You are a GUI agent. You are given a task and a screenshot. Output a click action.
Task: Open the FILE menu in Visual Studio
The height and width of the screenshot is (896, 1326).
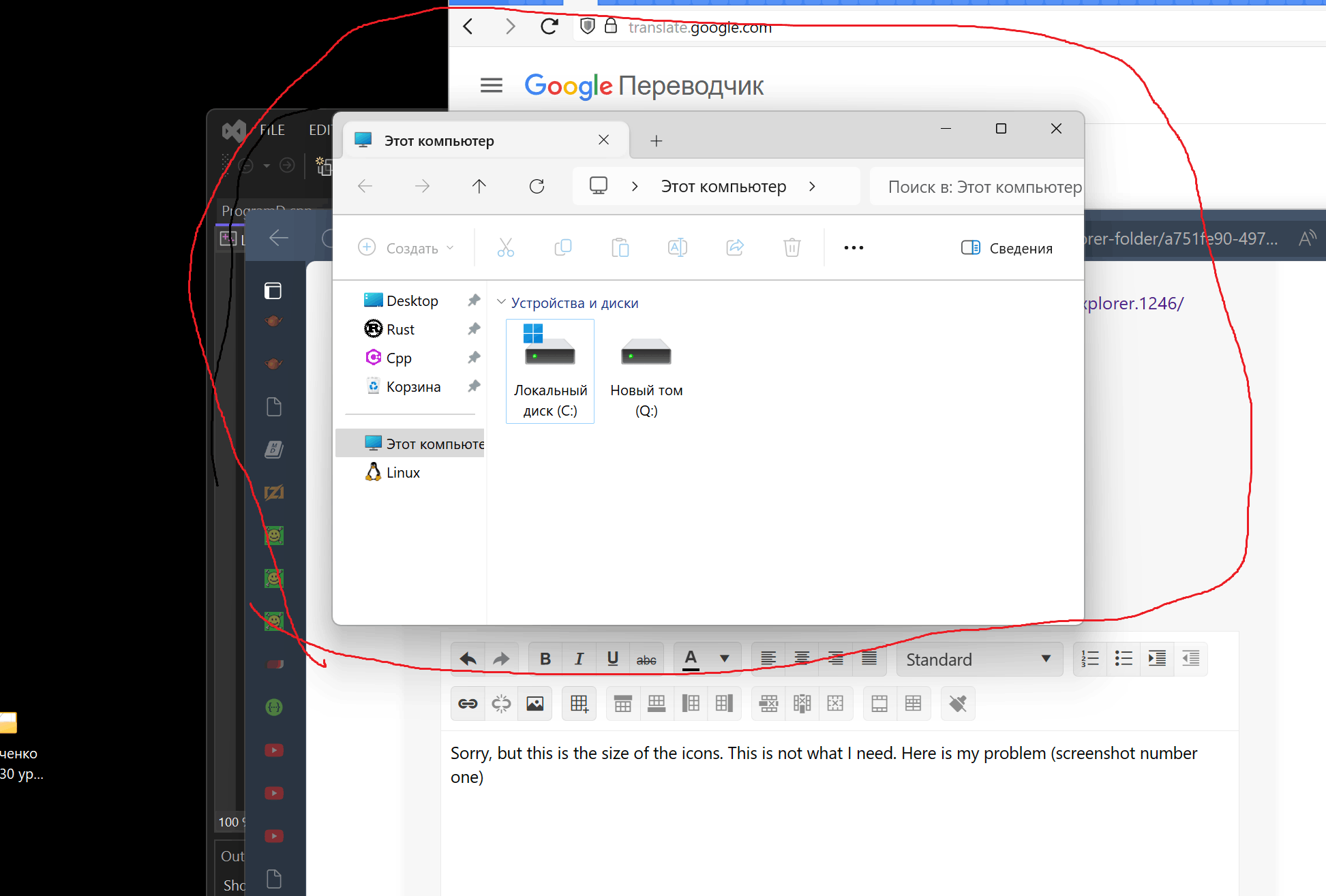[272, 129]
